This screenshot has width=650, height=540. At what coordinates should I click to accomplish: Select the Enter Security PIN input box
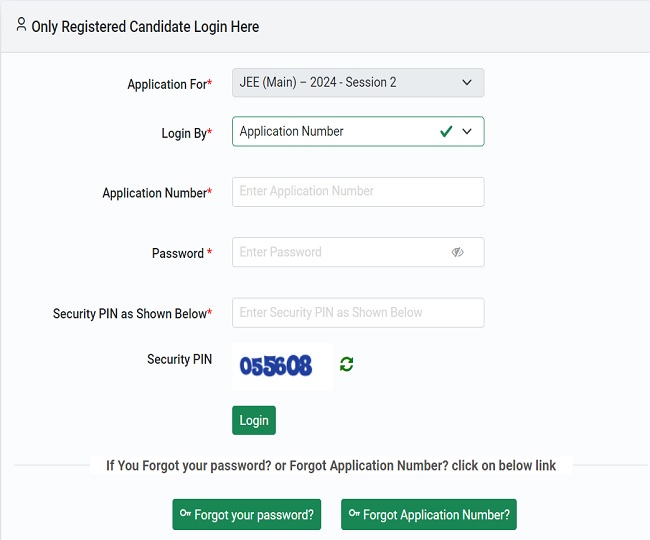pyautogui.click(x=358, y=312)
